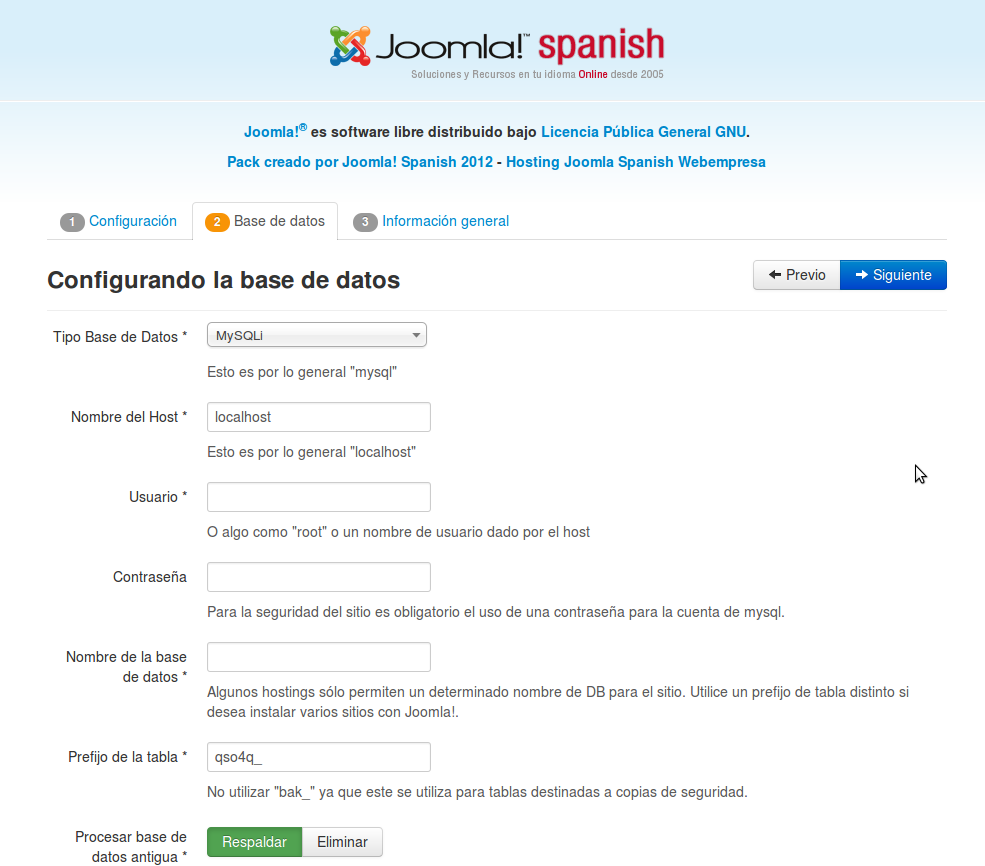Screen dimensions: 985x866
Task: Click the step 3 number badge
Action: [x=365, y=222]
